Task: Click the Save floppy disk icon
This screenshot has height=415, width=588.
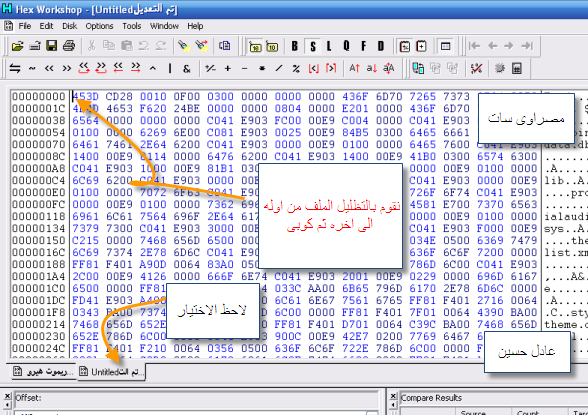Action: pos(51,46)
